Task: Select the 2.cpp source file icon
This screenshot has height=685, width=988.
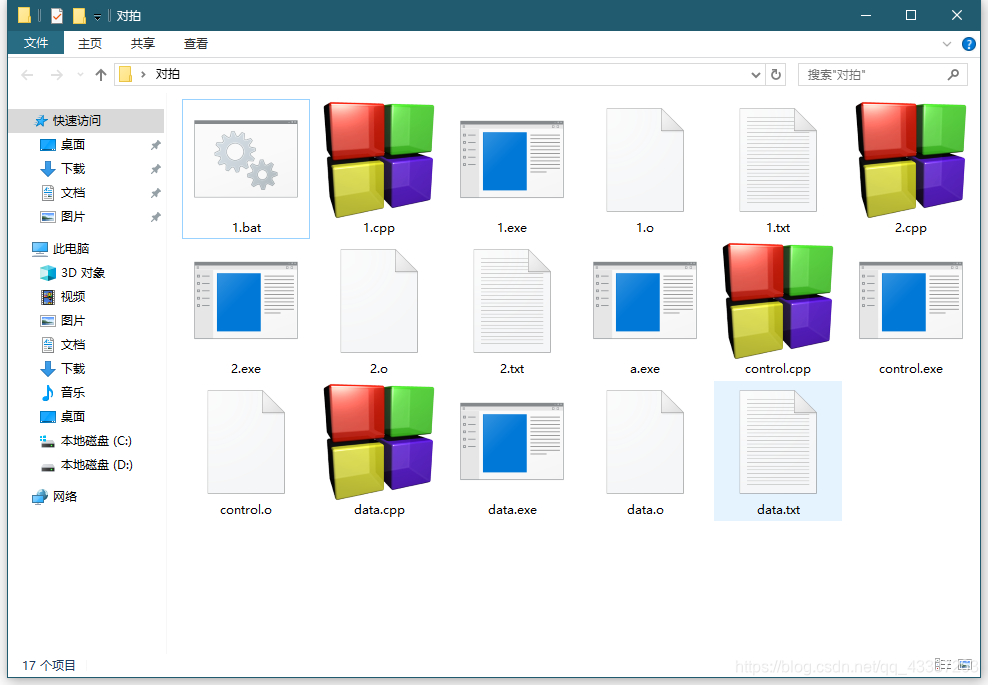Action: click(x=910, y=159)
